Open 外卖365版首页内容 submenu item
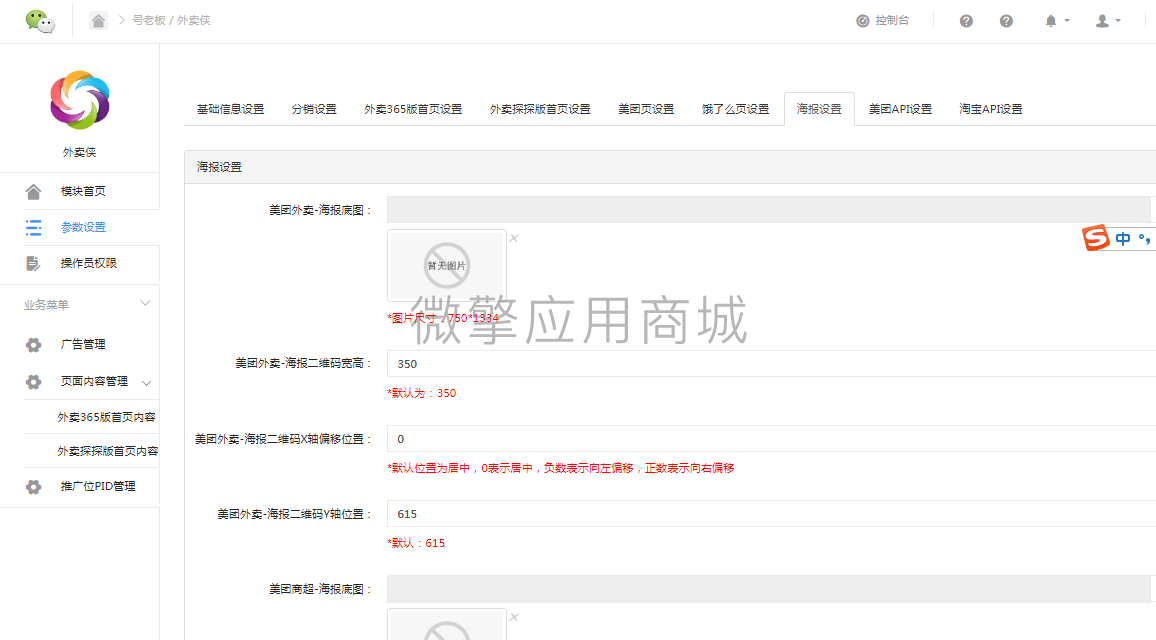 [106, 417]
